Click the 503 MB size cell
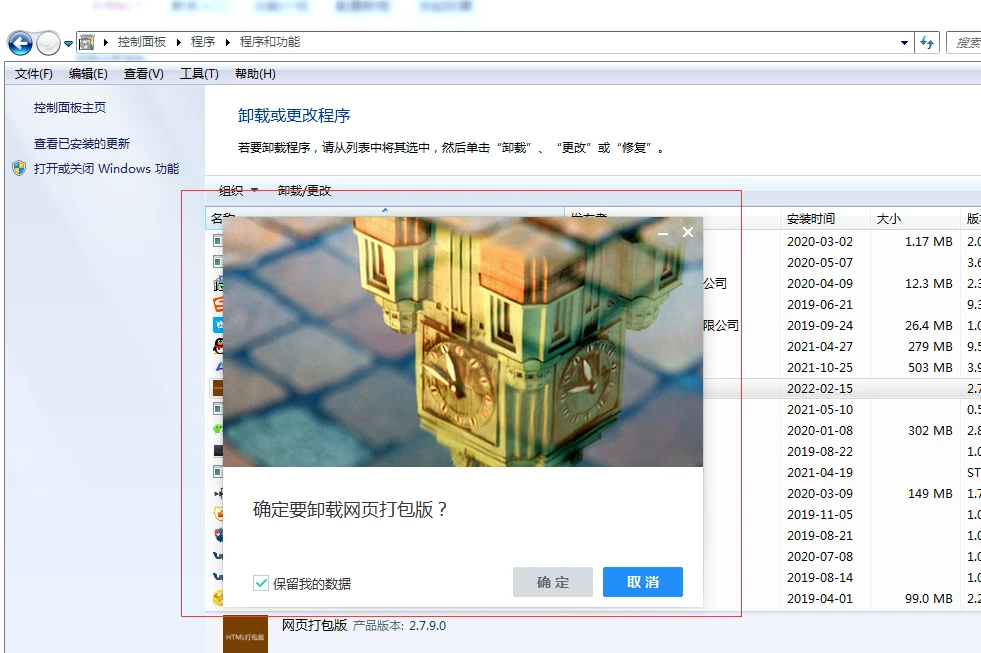Viewport: 981px width, 653px height. 930,368
